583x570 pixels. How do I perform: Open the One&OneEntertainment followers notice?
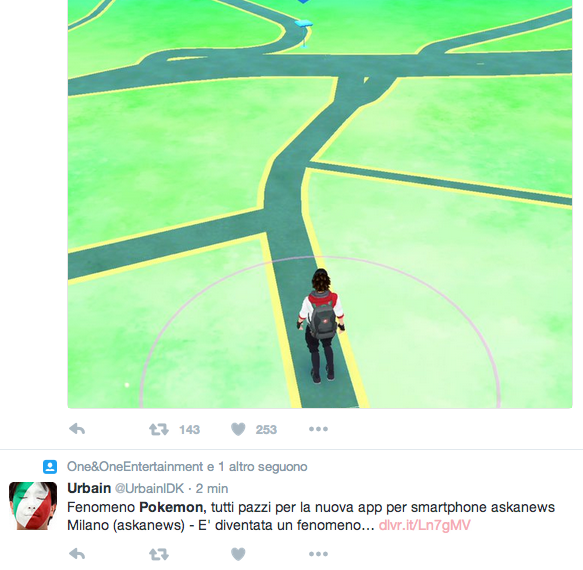pos(187,467)
